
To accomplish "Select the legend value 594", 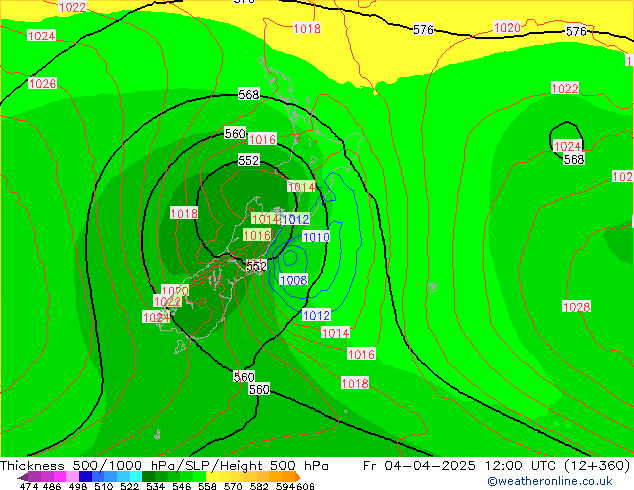I will pos(285,486).
